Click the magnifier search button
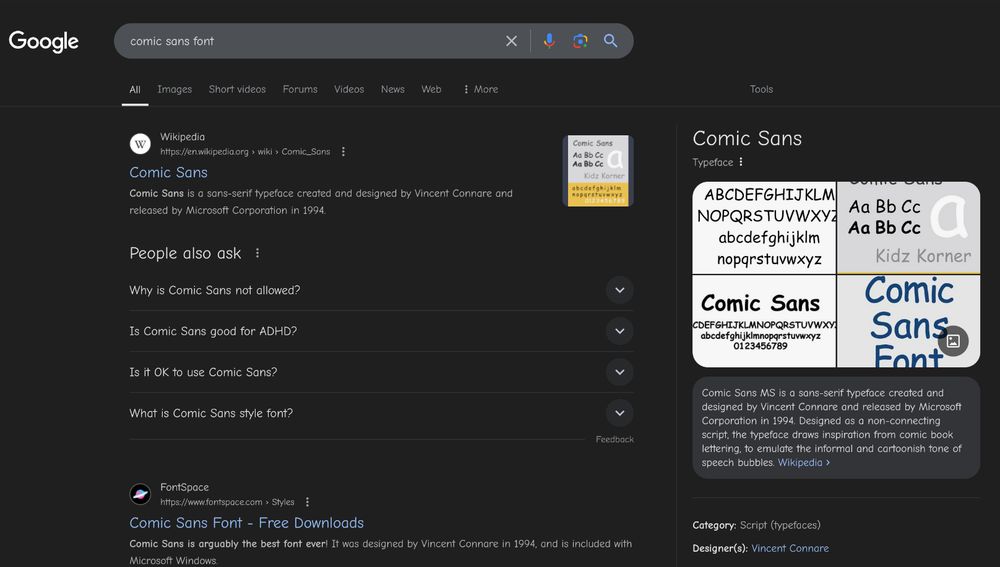 (x=610, y=41)
